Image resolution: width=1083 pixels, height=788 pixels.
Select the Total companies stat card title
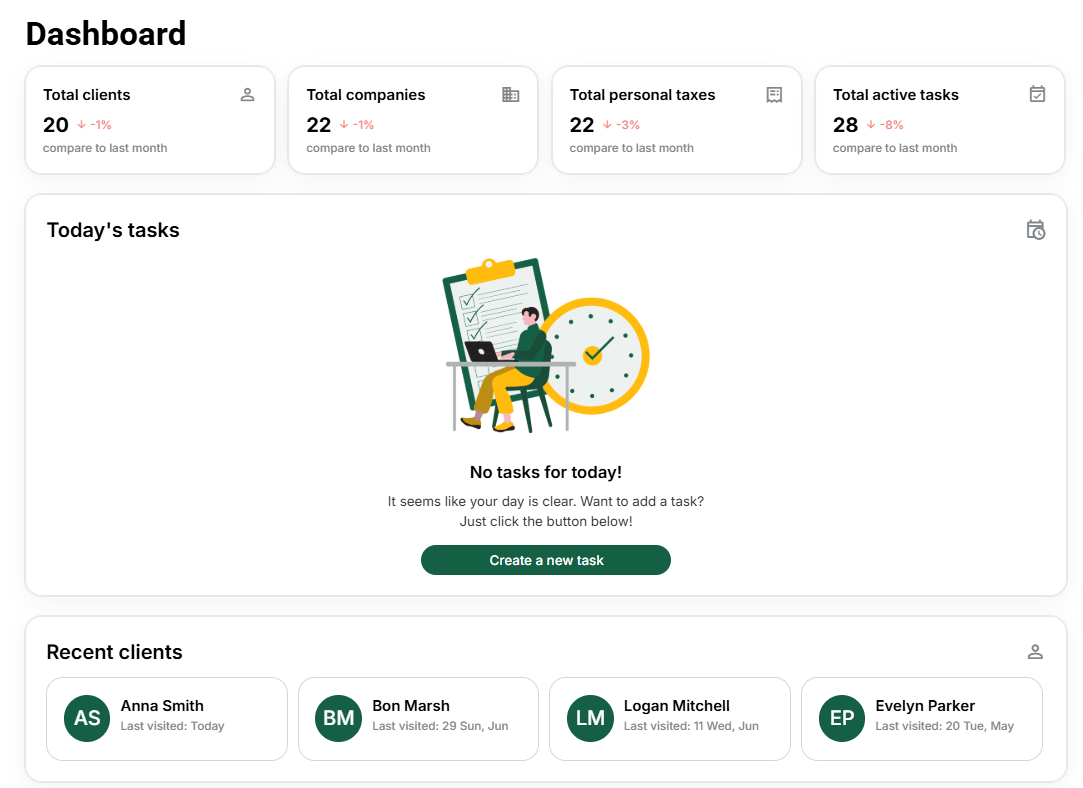click(366, 95)
